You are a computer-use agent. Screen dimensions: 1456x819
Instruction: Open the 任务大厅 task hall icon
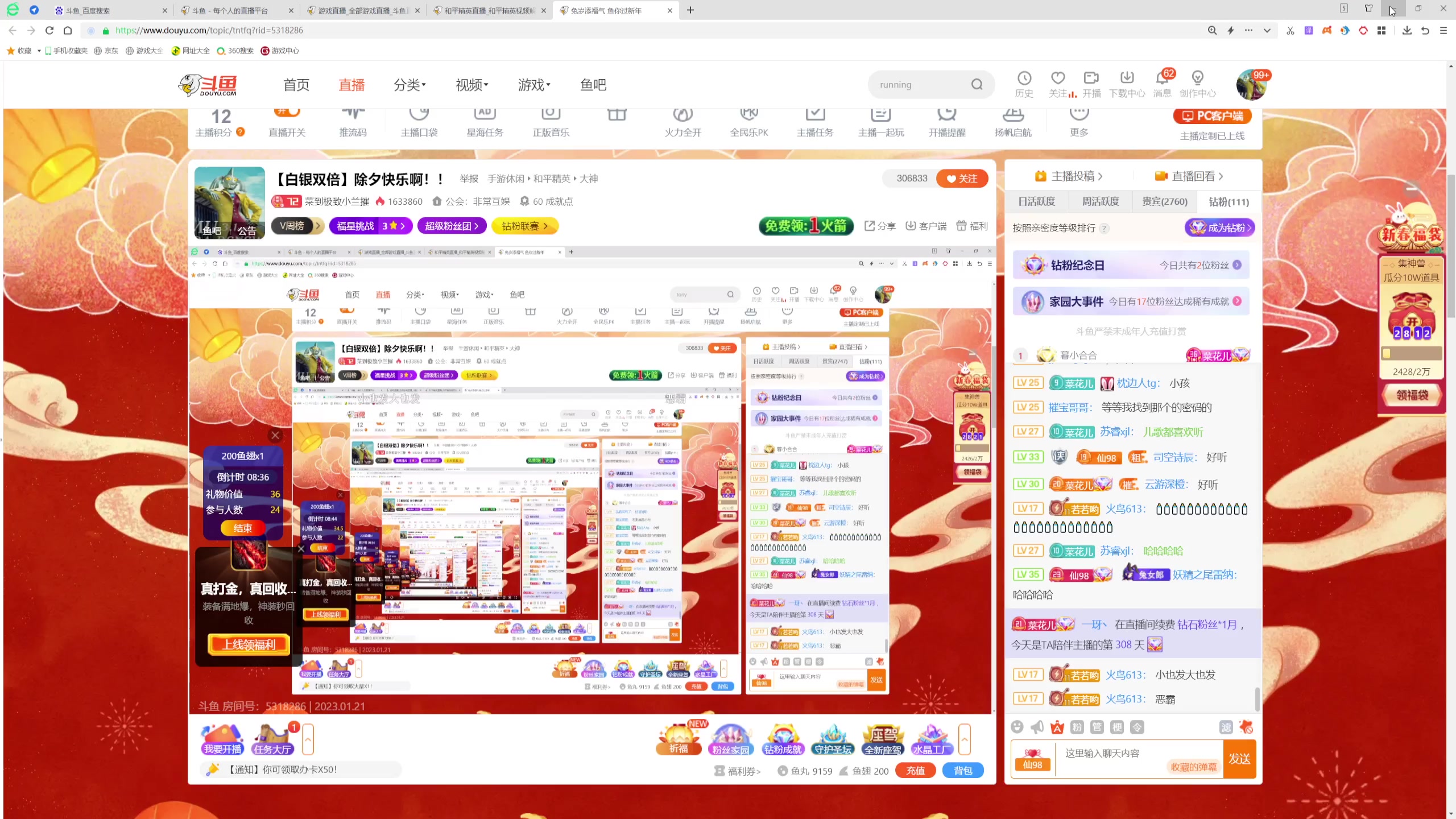point(273,739)
